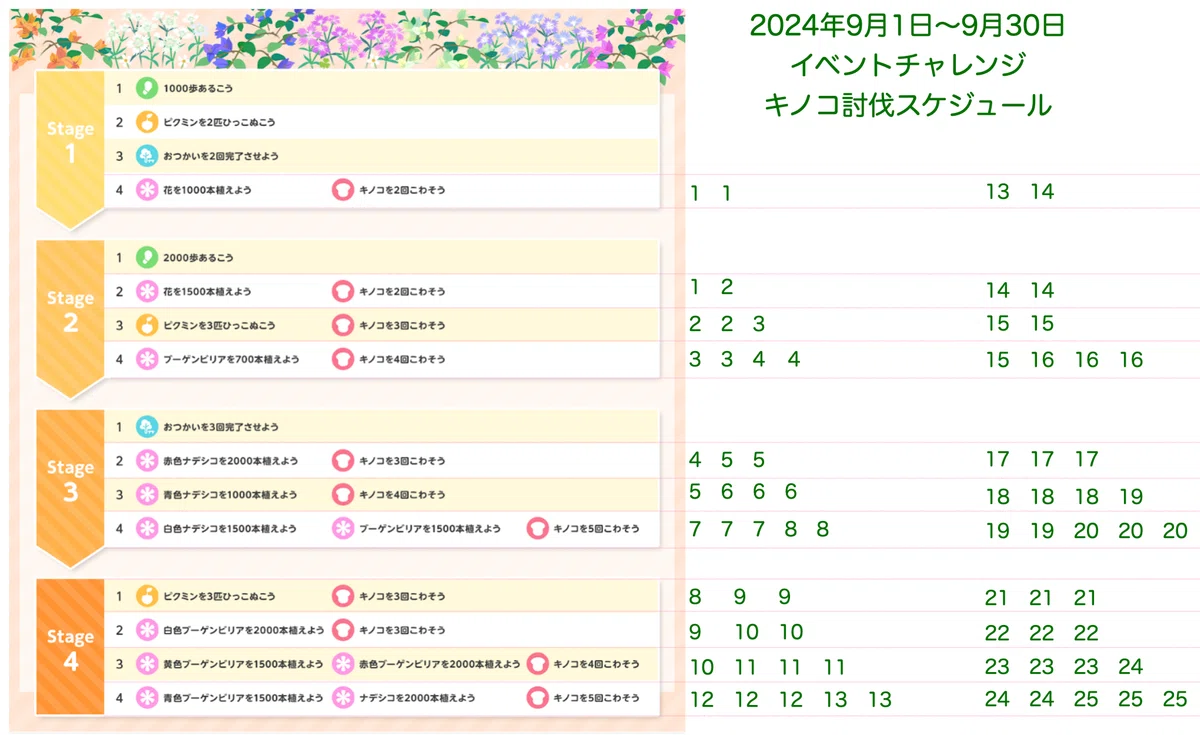Click the heading text キノコ討伐スケジュール

(x=907, y=104)
